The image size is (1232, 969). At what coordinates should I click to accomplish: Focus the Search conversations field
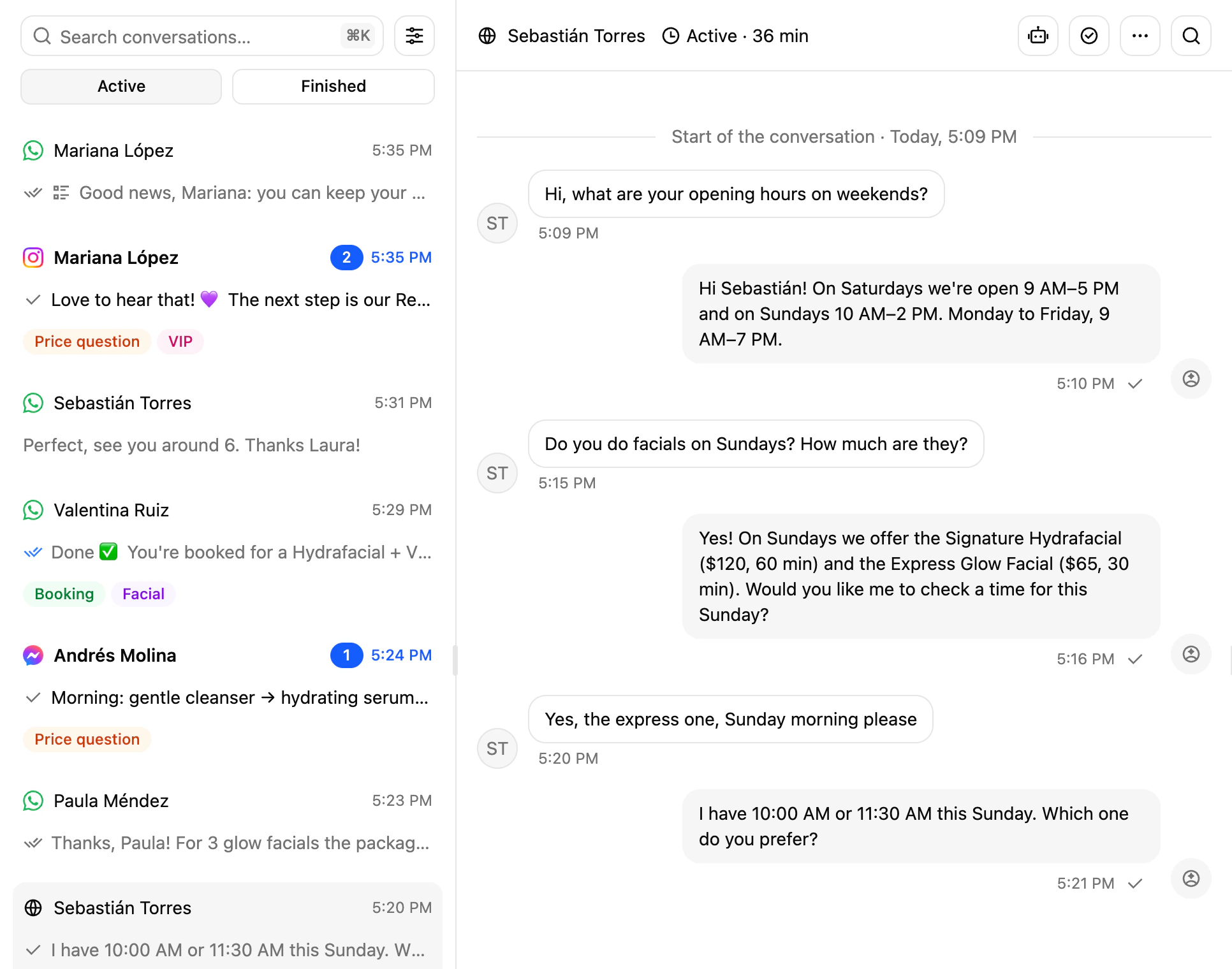click(x=202, y=36)
